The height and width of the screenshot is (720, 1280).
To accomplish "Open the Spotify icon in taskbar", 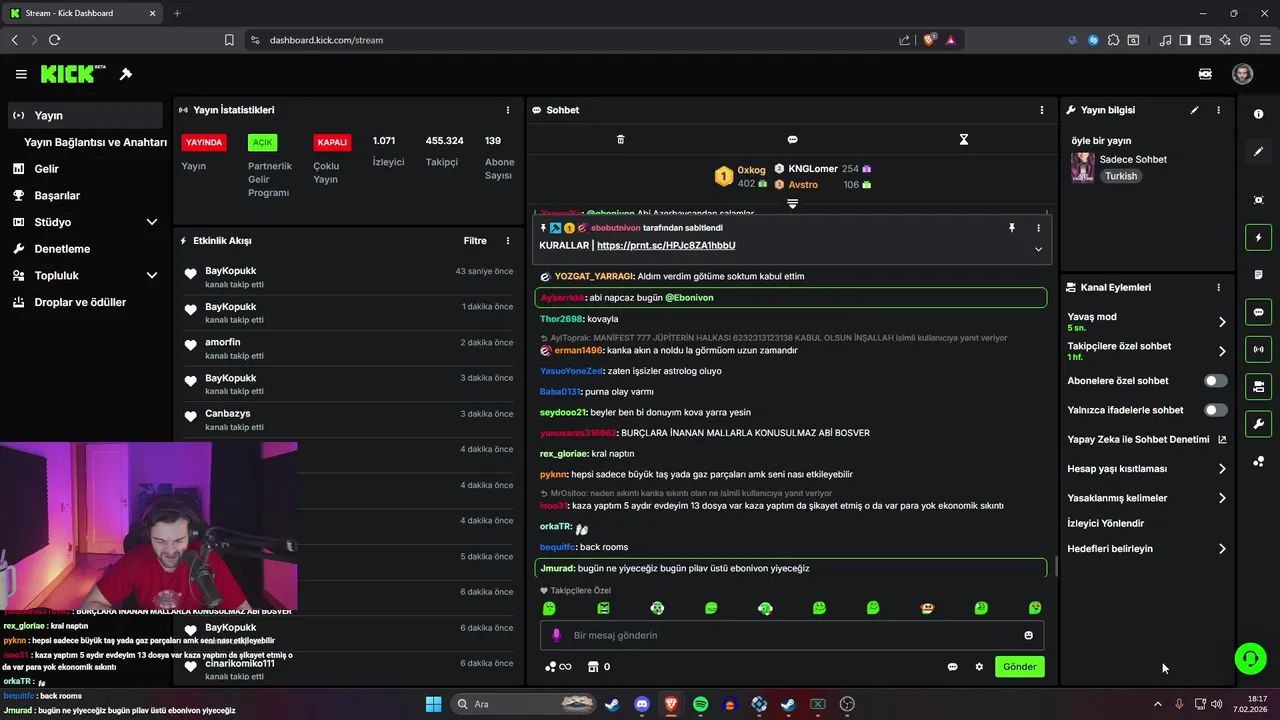I will pyautogui.click(x=700, y=704).
